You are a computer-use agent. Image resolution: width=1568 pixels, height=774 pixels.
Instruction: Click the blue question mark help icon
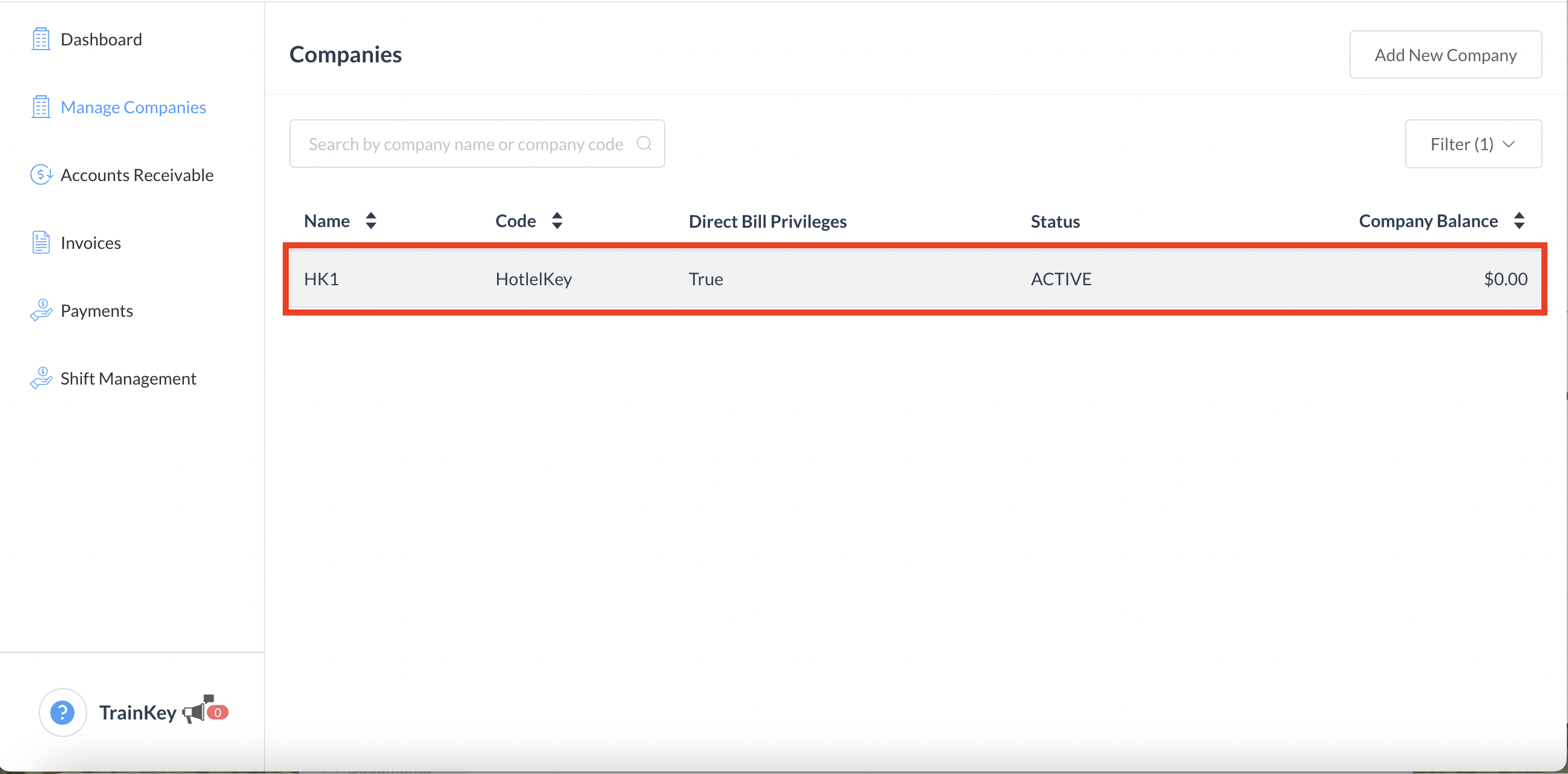click(62, 712)
